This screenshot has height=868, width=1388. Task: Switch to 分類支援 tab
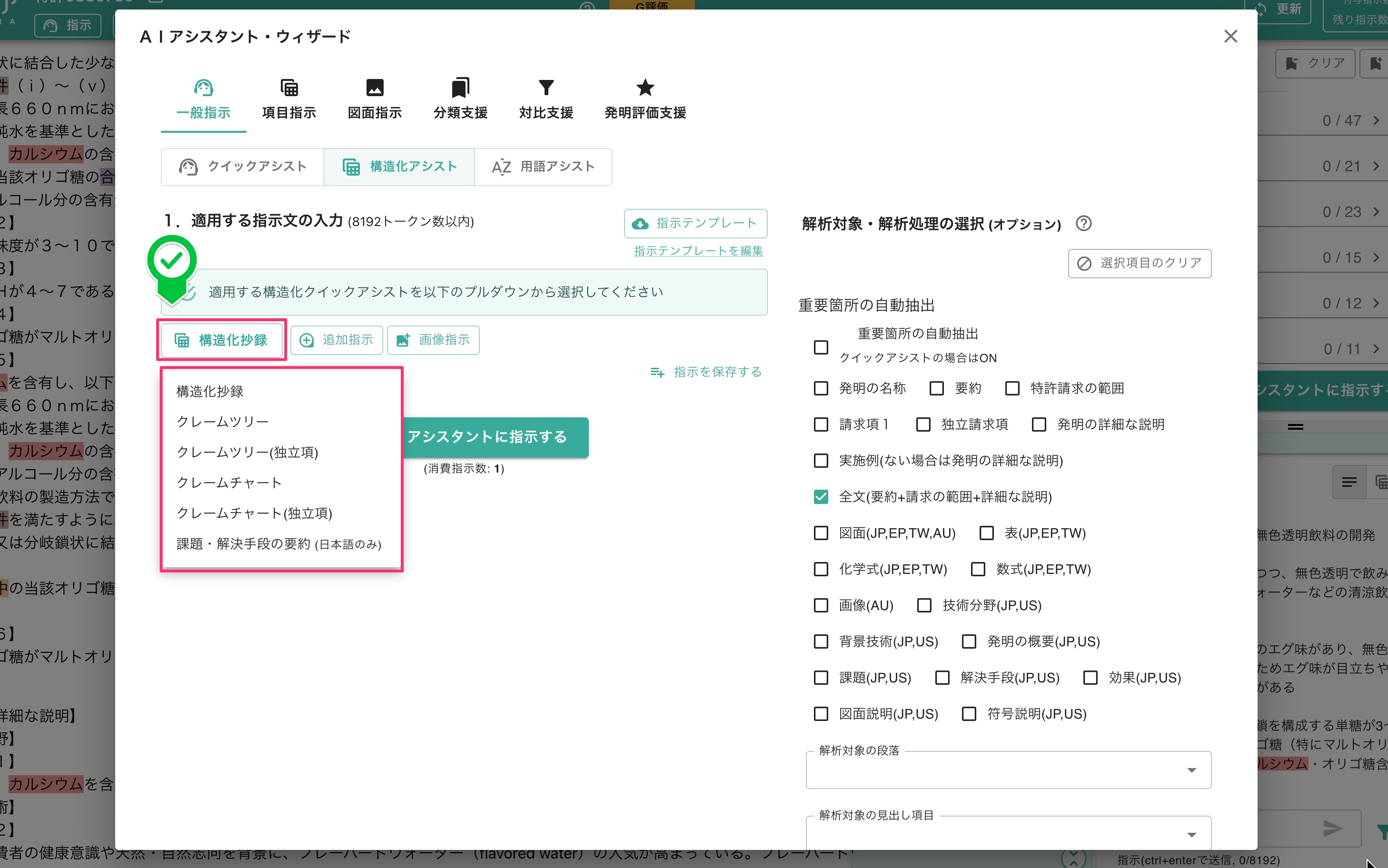point(460,100)
